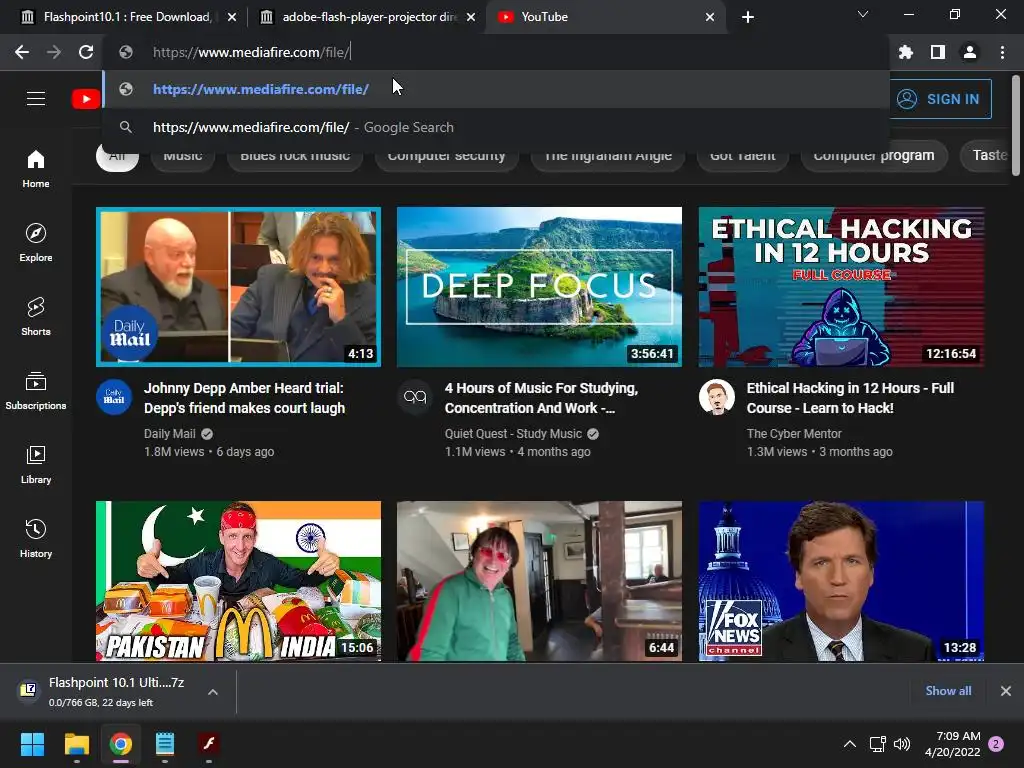Close the downloads bar
Viewport: 1024px width, 768px height.
[1006, 691]
